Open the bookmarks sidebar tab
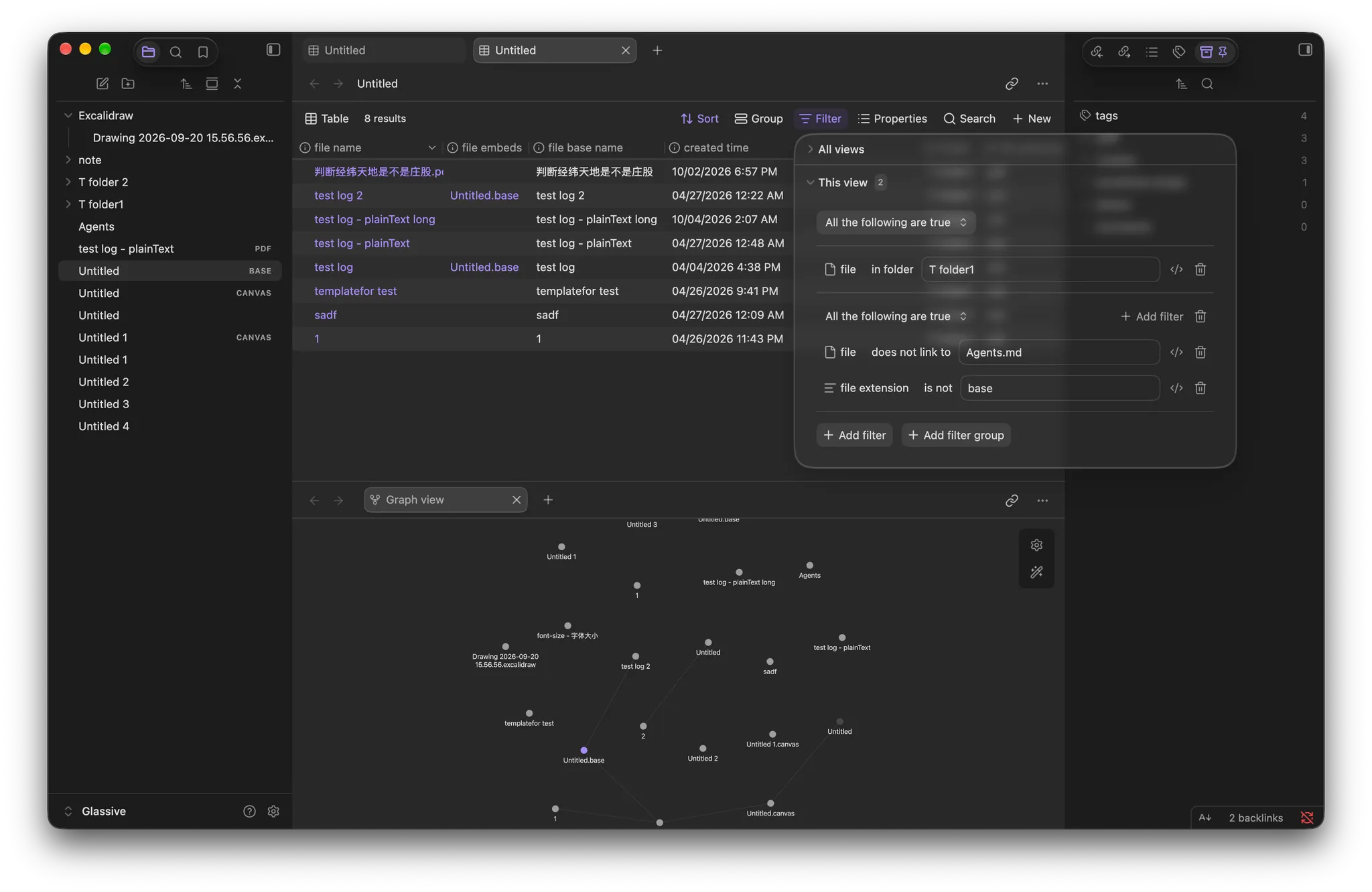The height and width of the screenshot is (892, 1372). [203, 52]
